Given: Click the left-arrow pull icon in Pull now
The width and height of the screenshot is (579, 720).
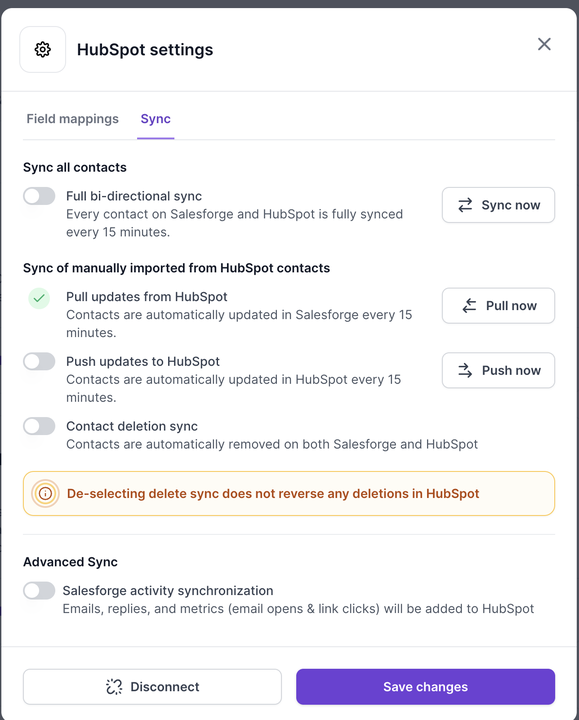Looking at the screenshot, I should tap(469, 306).
